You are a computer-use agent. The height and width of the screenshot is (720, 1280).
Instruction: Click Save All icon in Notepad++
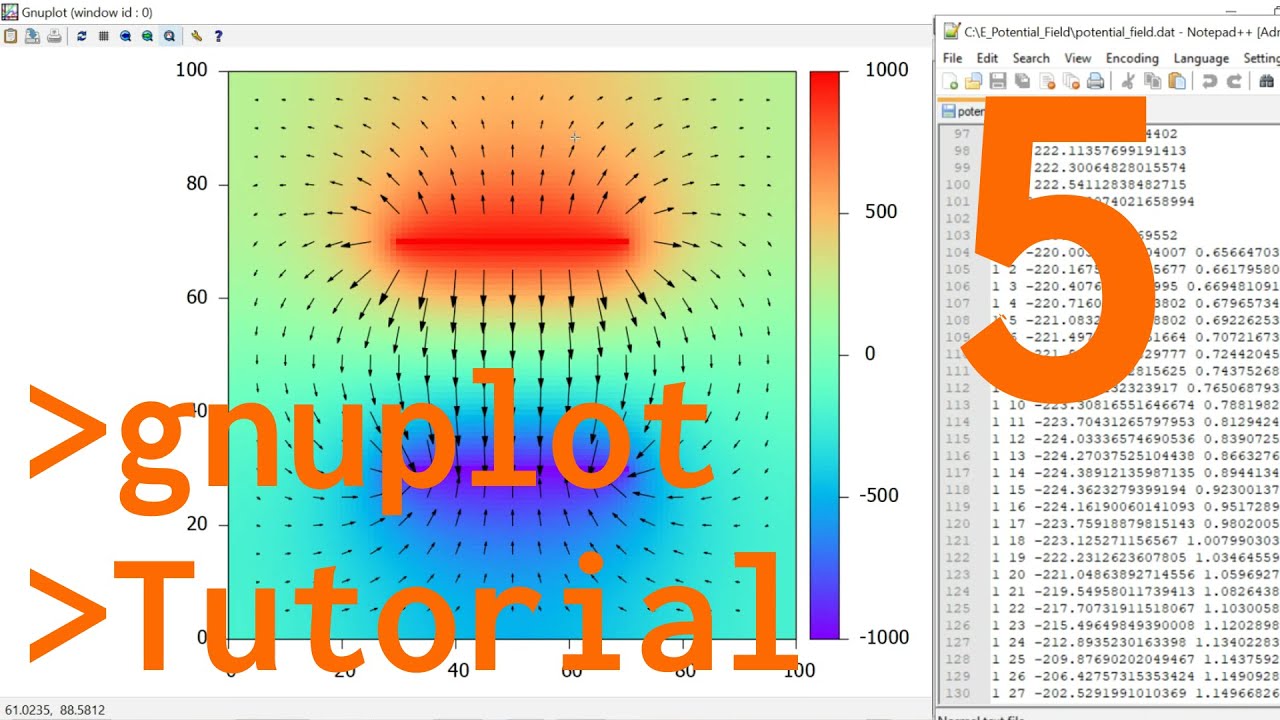[x=1022, y=82]
